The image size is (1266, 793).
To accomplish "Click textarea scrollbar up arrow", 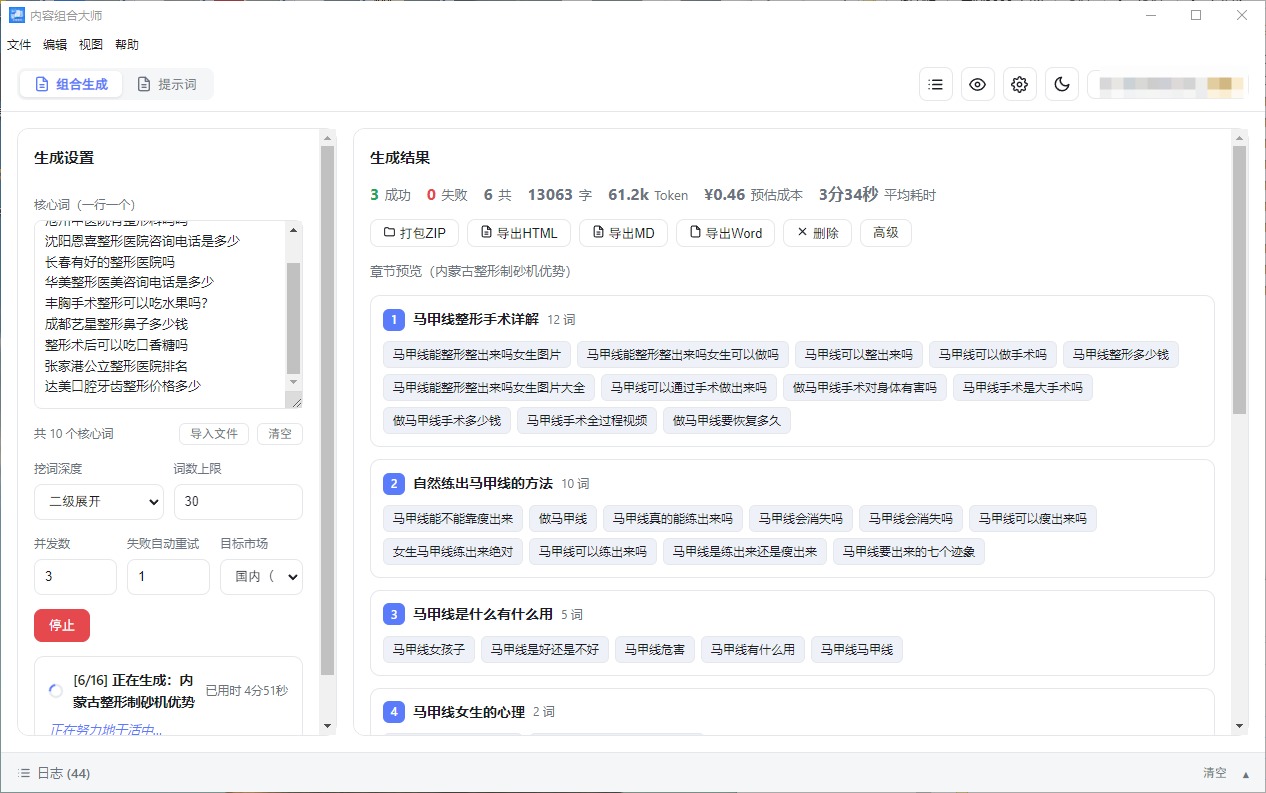I will (294, 230).
